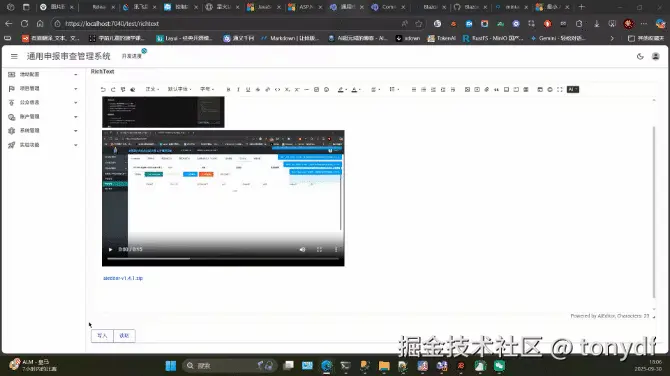Open File Explorer from the taskbar
Screen dimensions: 670x376
[384, 366]
